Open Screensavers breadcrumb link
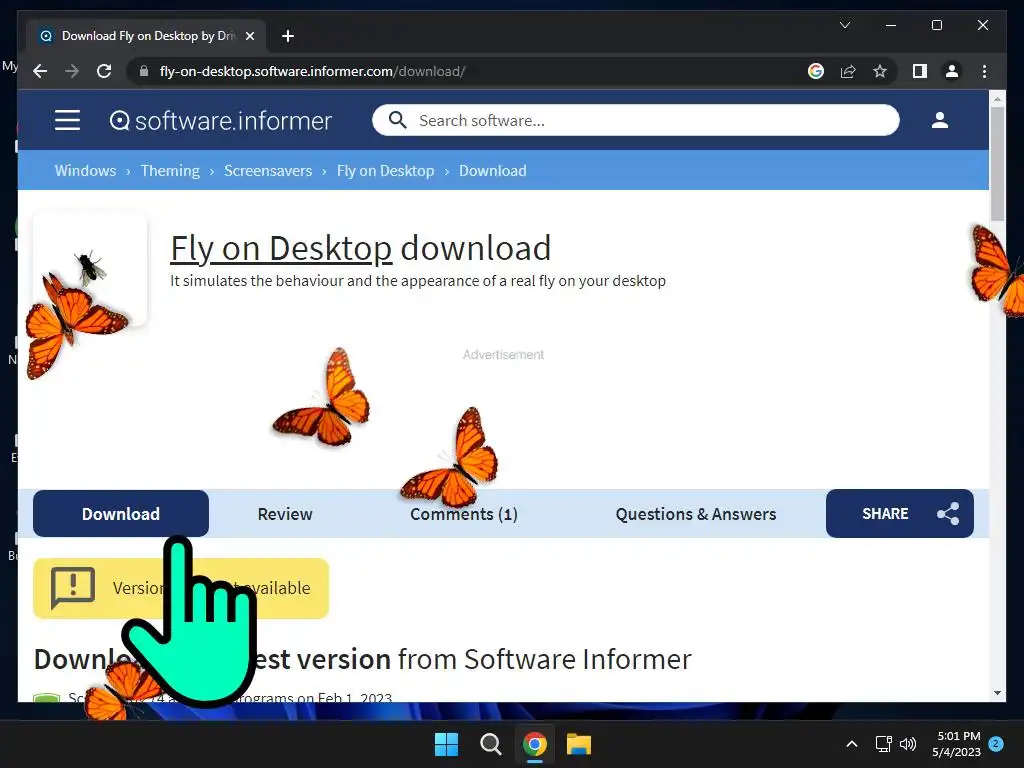Screen dimensions: 1024x768 pos(268,170)
